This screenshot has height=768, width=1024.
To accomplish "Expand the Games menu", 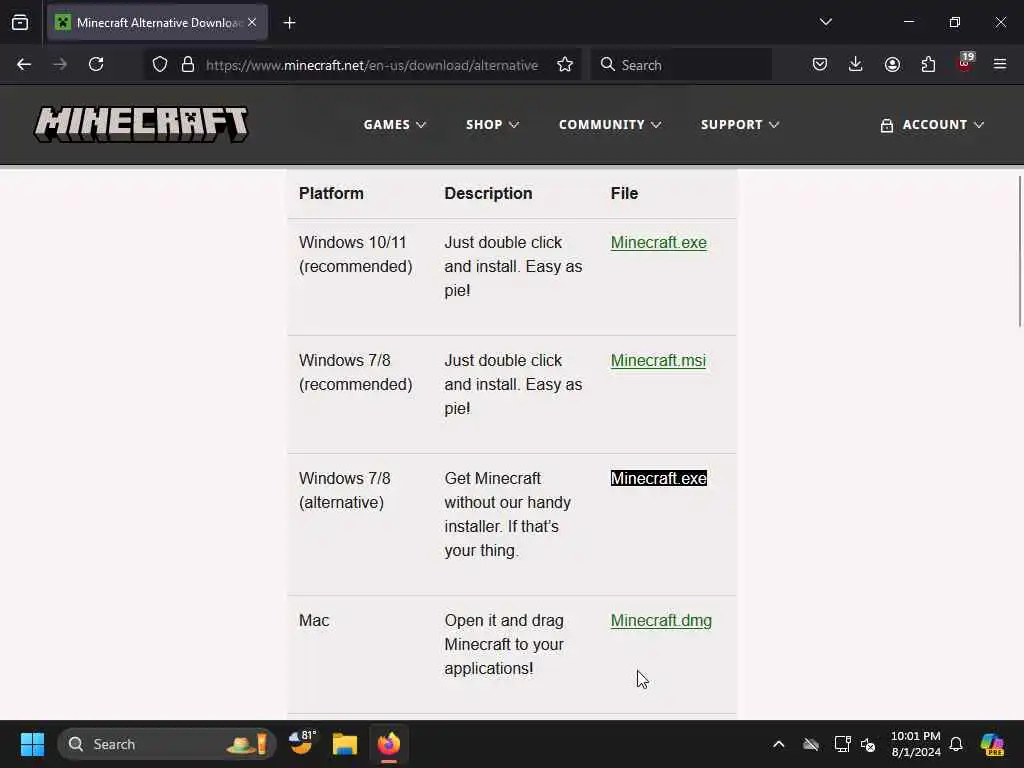I will pos(394,125).
